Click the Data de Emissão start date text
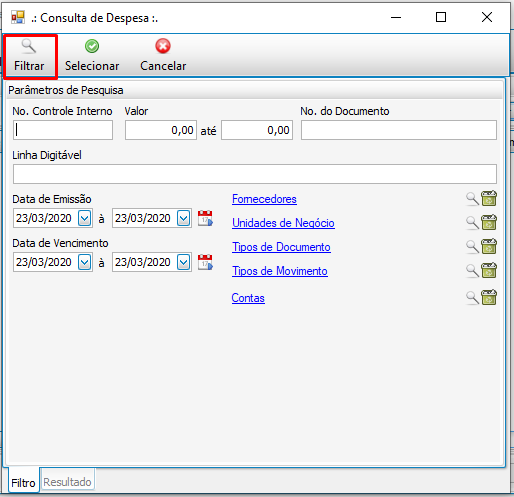Screen dimensions: 514x497 44,218
